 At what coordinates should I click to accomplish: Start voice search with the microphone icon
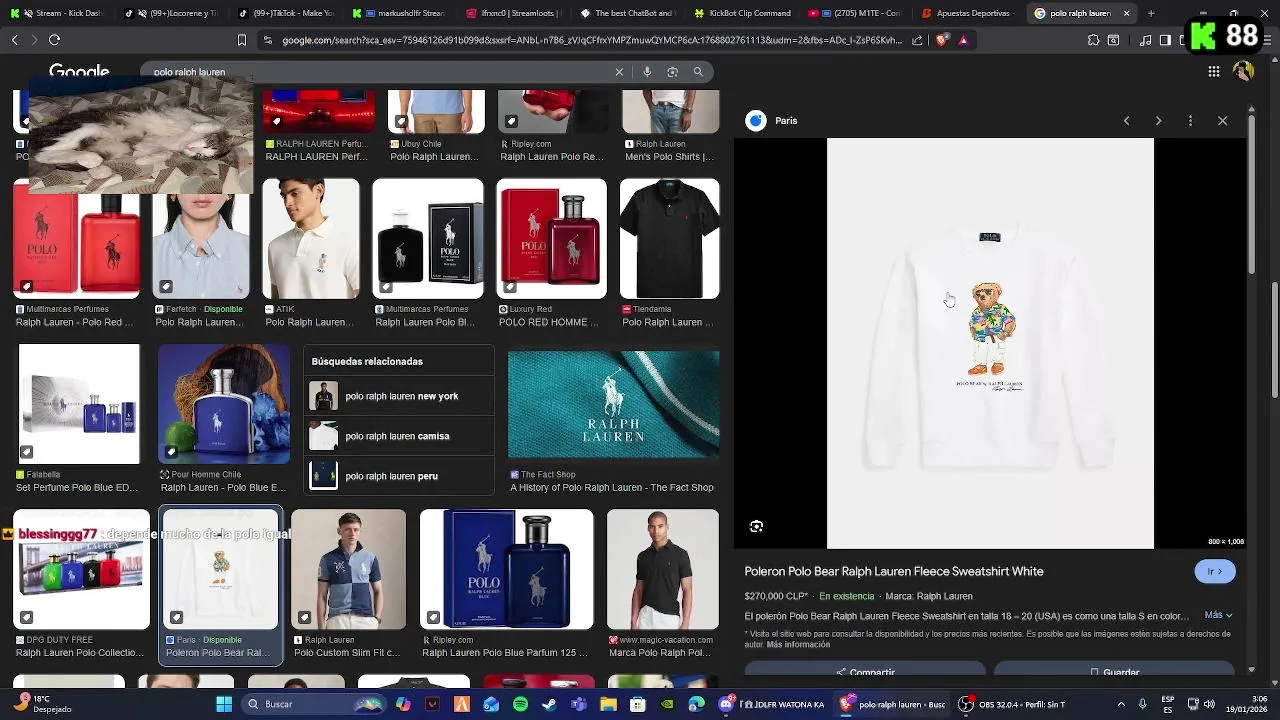tap(647, 72)
